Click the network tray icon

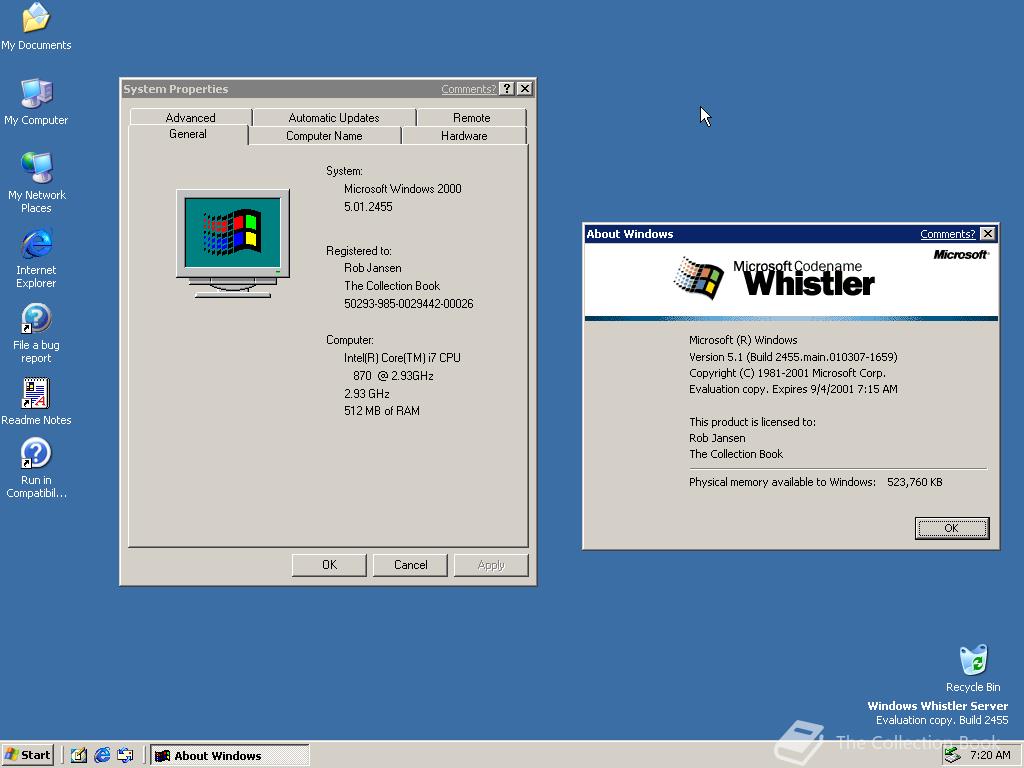pyautogui.click(x=953, y=755)
